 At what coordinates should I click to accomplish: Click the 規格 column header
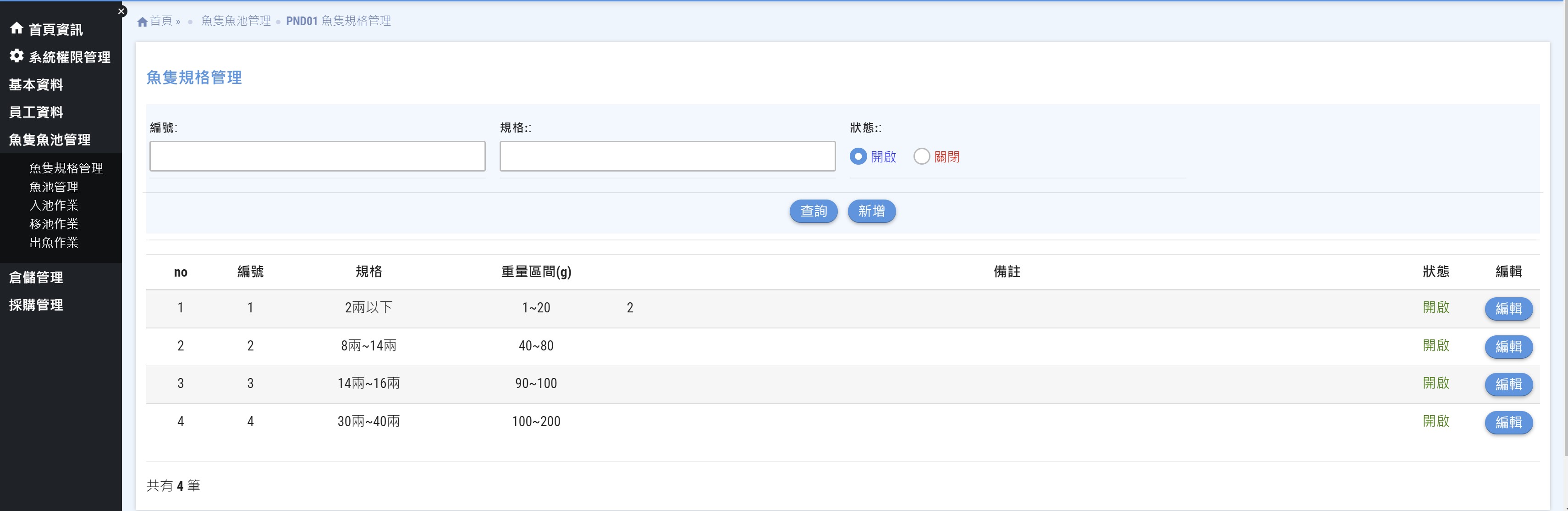(x=369, y=272)
